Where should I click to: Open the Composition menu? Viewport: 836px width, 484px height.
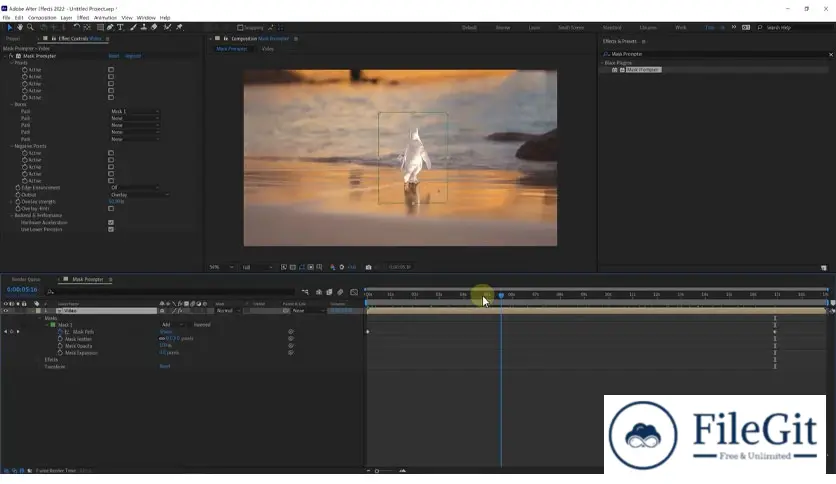click(42, 18)
